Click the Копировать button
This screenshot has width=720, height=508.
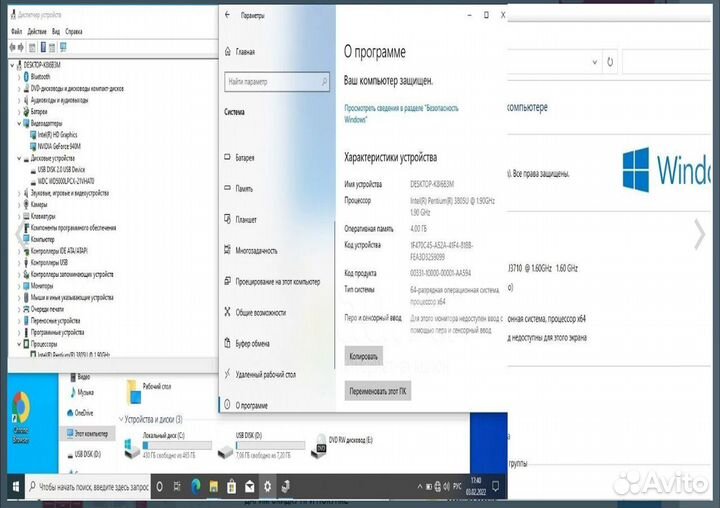[x=363, y=356]
